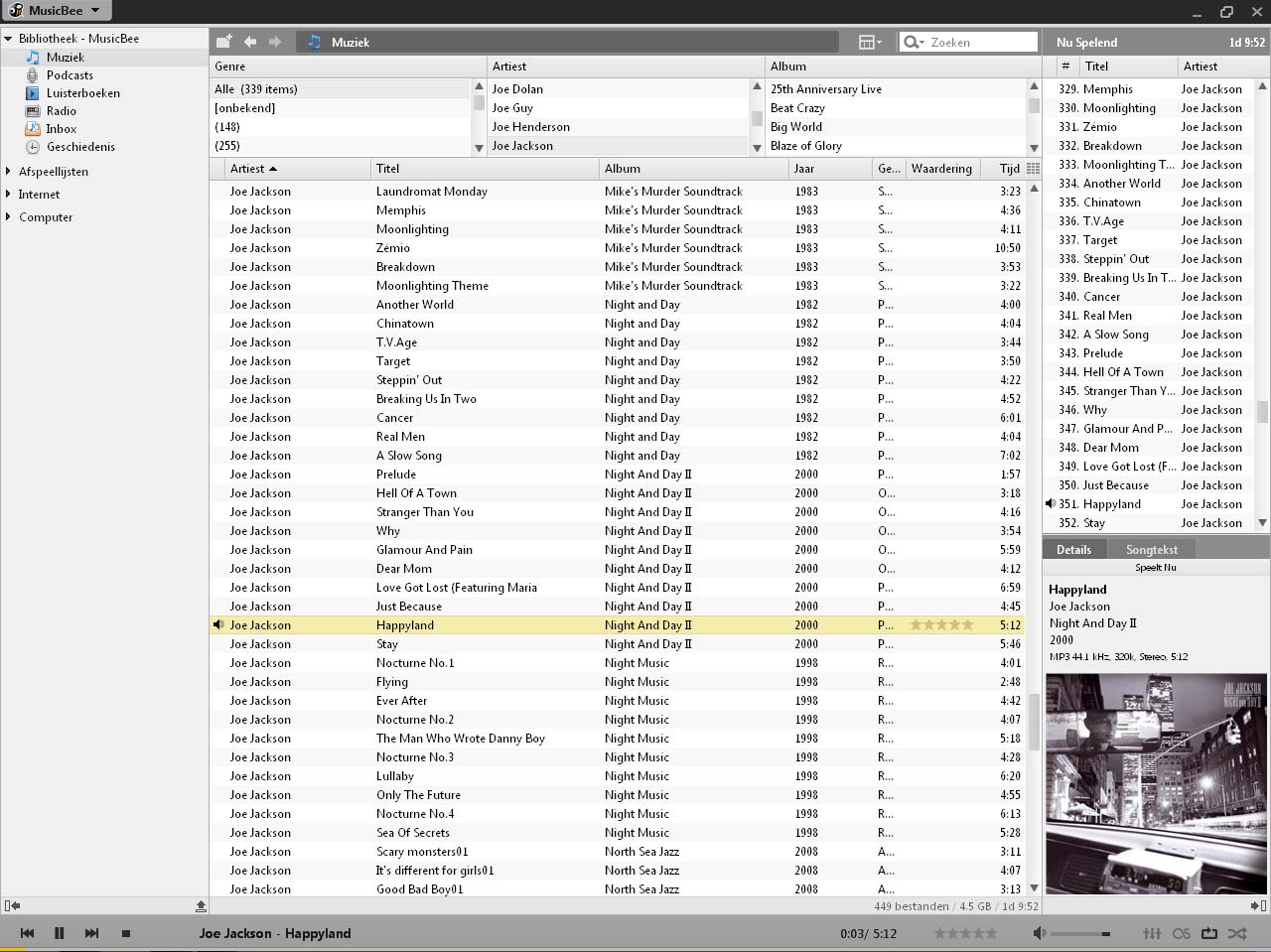The height and width of the screenshot is (952, 1271).
Task: Toggle the repeat mode icon
Action: tap(1209, 933)
